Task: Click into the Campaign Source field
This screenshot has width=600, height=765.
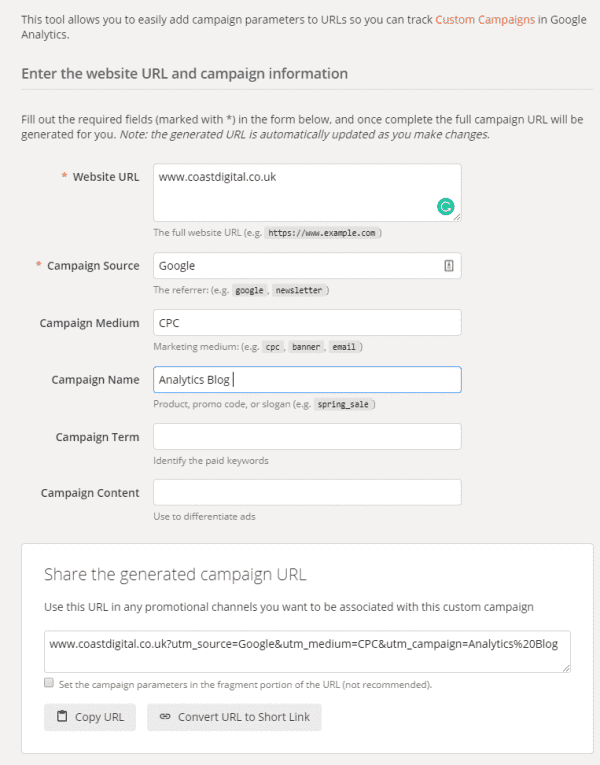Action: tap(295, 266)
